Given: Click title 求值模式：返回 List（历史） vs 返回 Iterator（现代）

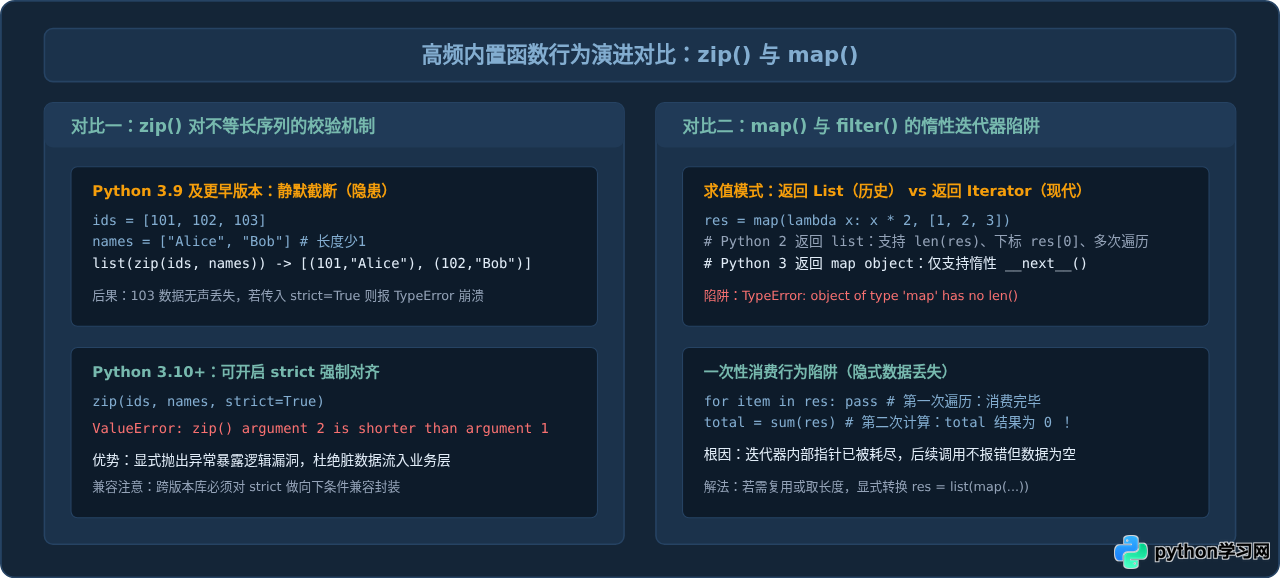Looking at the screenshot, I should [894, 191].
